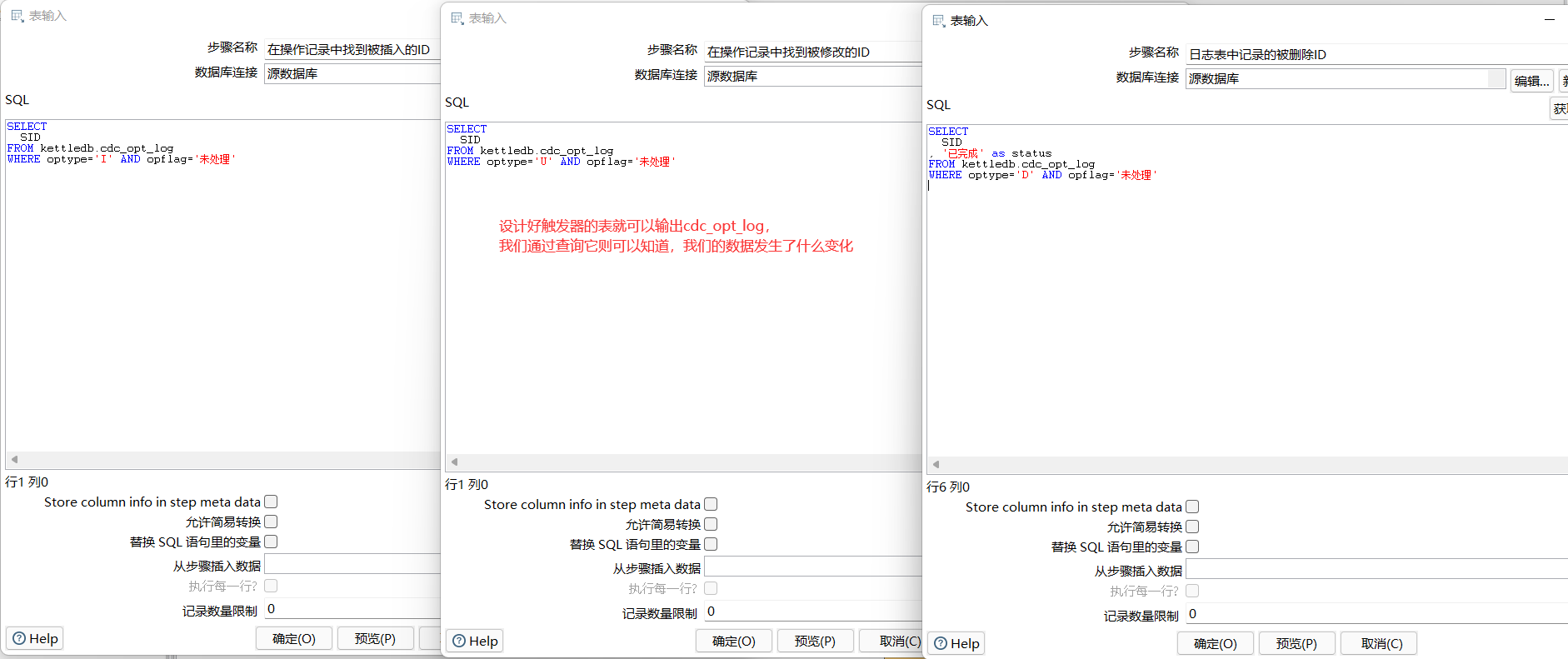Open 从步骤插入数据 combo in right window
This screenshot has height=659, width=1568.
1376,570
